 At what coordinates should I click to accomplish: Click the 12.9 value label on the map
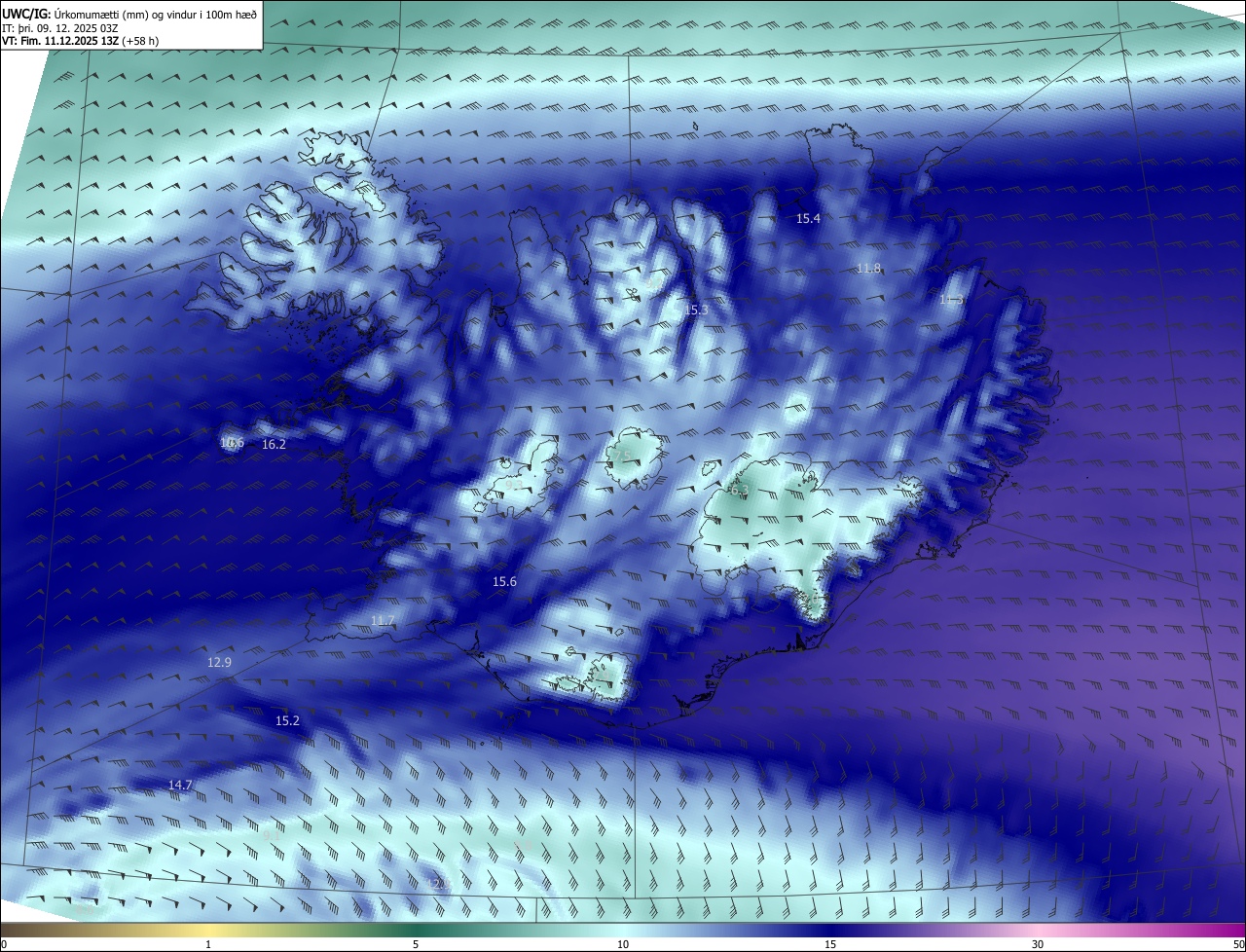[219, 663]
